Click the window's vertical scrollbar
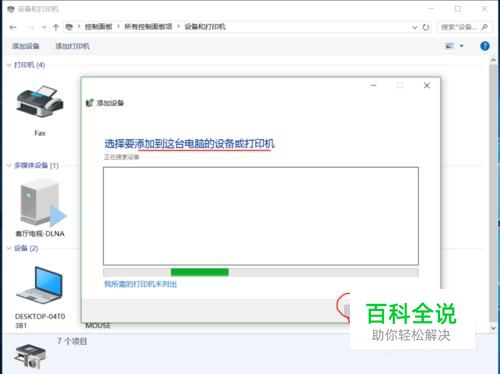The image size is (500, 374). coord(493,193)
